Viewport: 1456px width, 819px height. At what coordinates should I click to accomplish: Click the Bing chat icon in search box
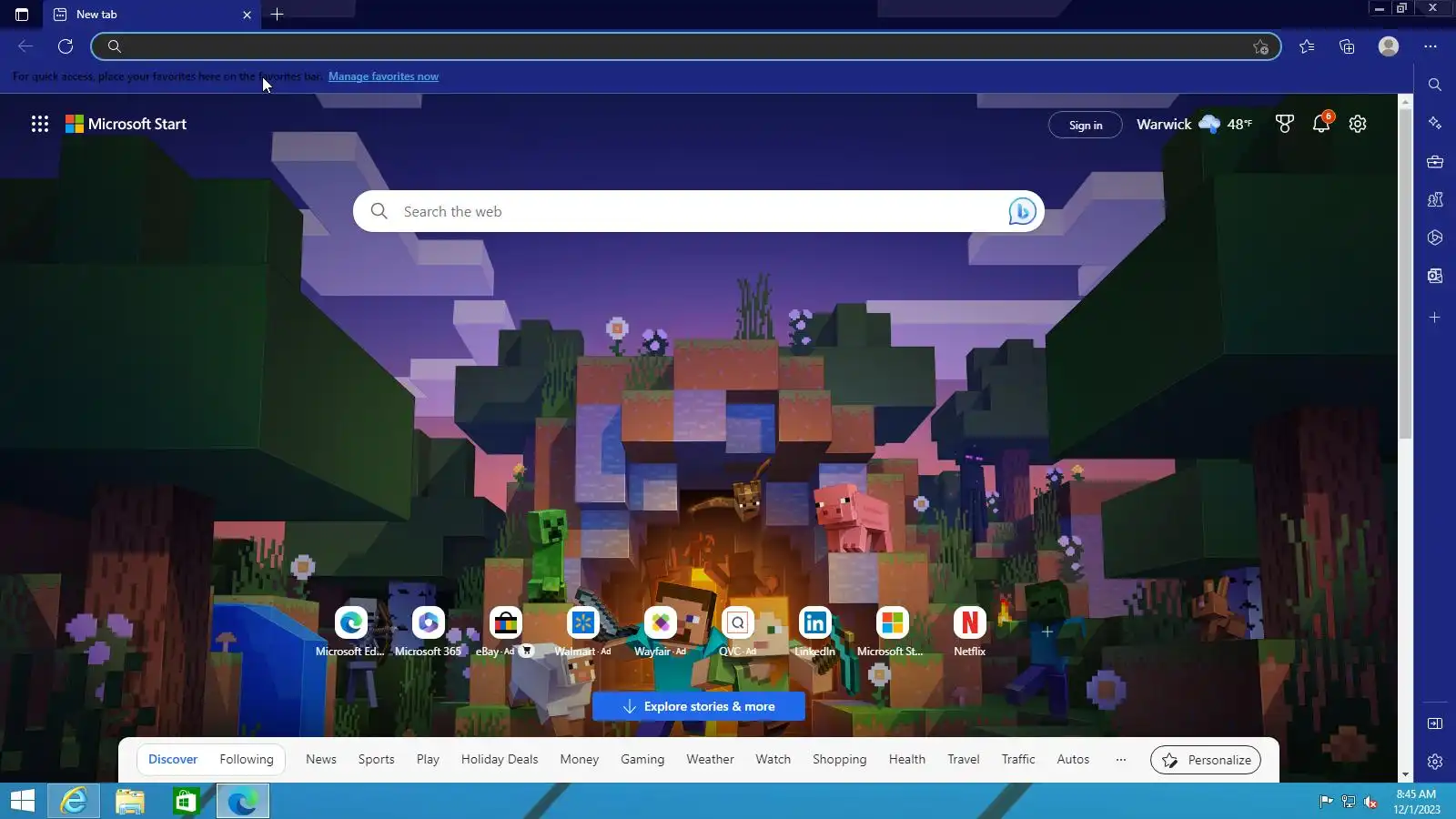click(x=1022, y=211)
